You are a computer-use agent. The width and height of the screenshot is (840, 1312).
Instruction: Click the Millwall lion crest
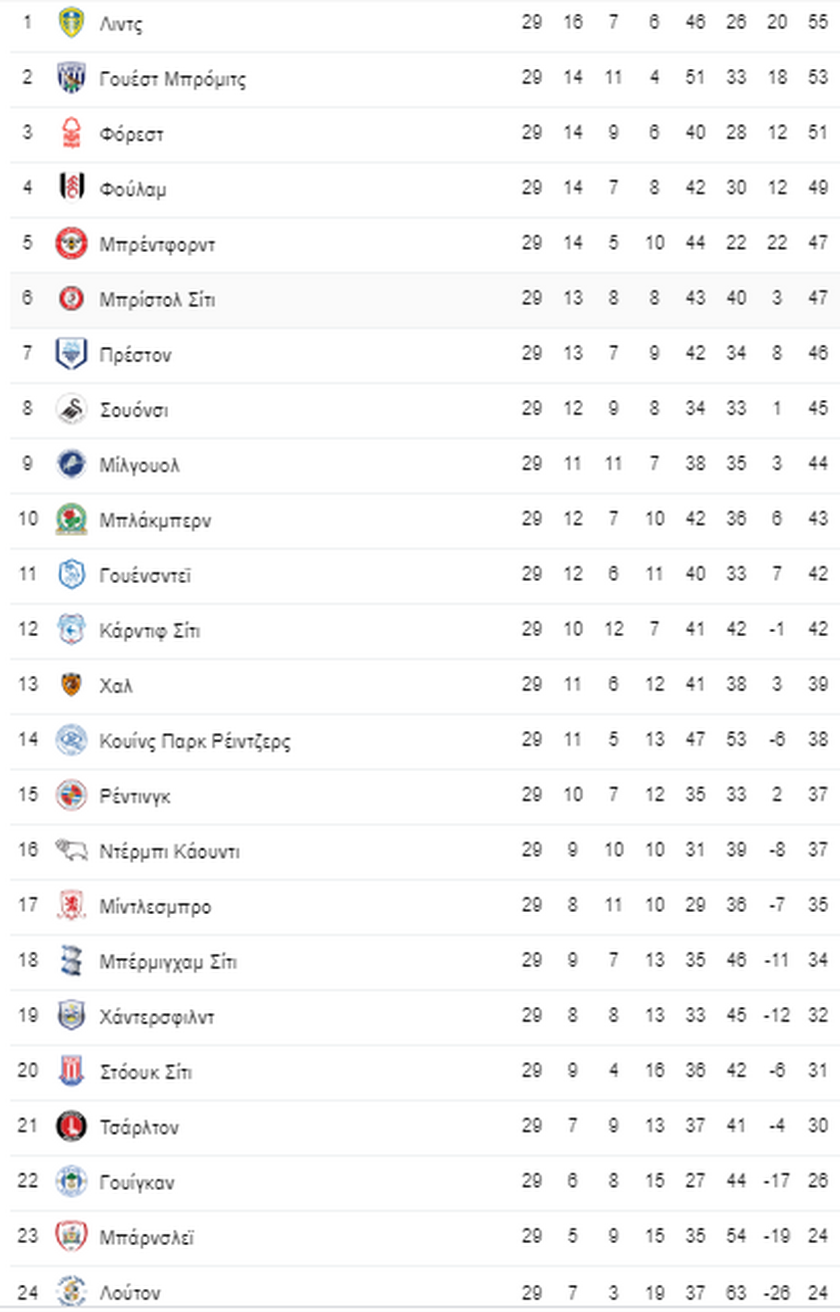tap(71, 464)
